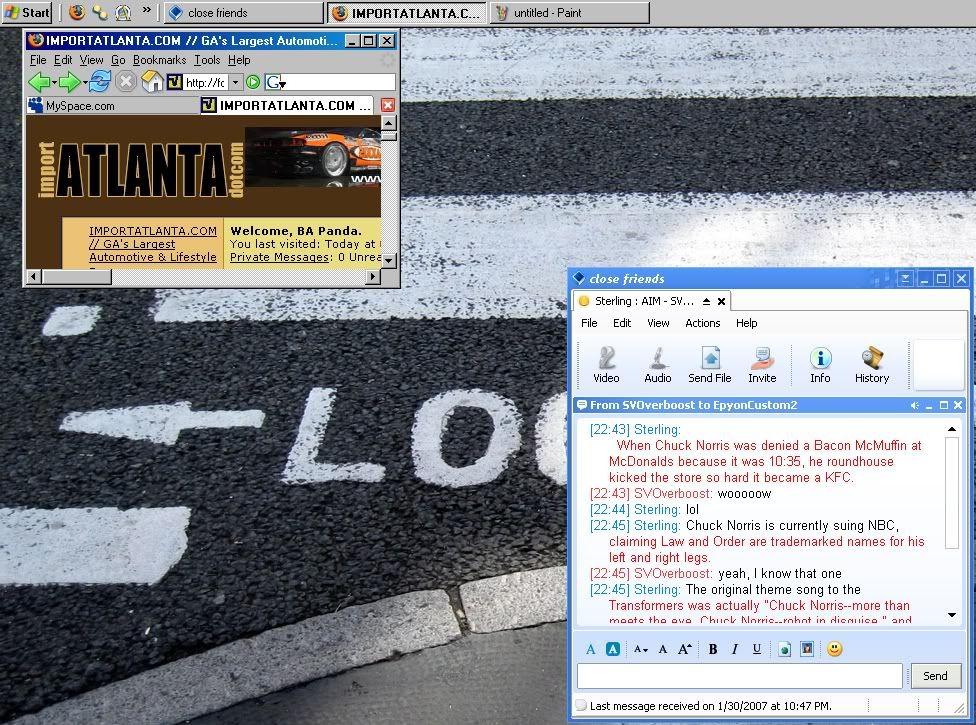Pick the text background color swatch
Viewport: 976px width, 725px height.
(613, 649)
